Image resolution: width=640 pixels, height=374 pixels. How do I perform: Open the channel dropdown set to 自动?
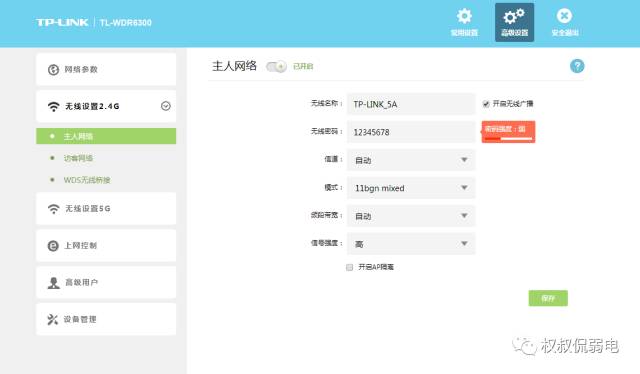(x=411, y=160)
